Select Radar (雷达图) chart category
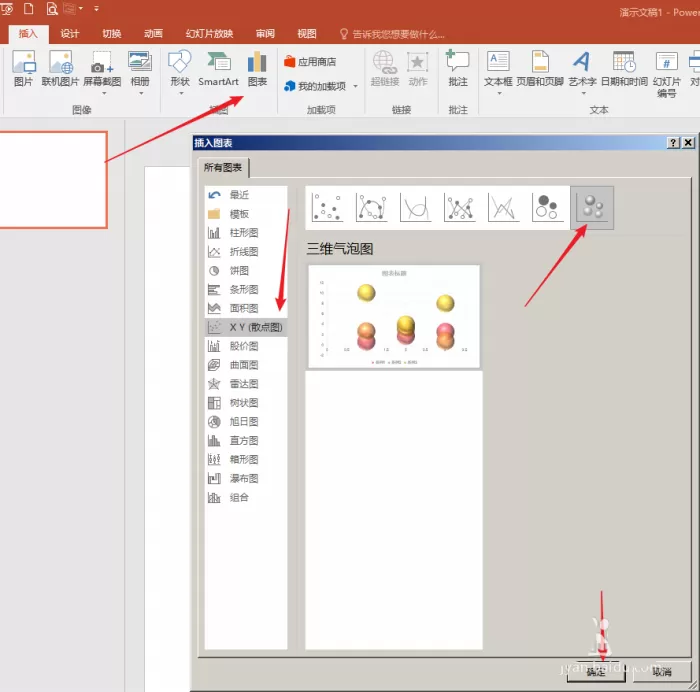 [x=246, y=384]
